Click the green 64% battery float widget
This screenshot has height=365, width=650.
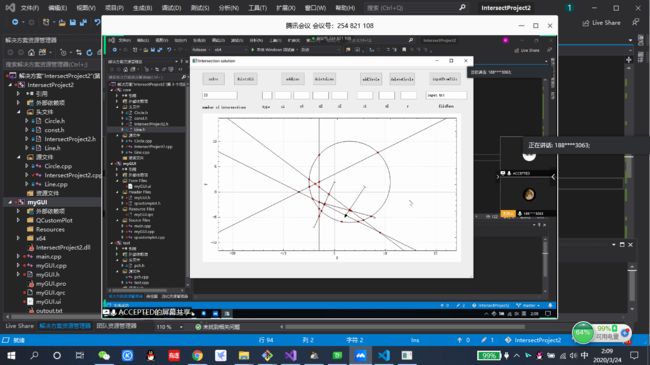583,333
